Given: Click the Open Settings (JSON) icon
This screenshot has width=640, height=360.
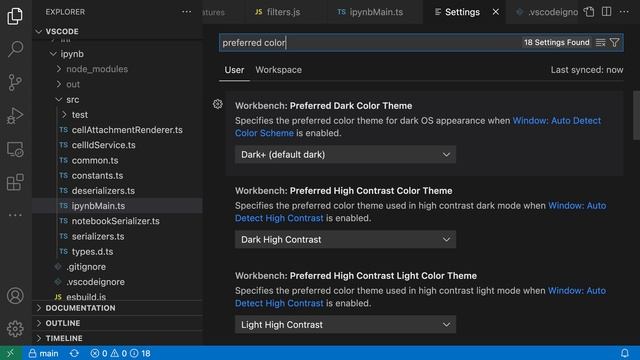Looking at the screenshot, I should [x=589, y=12].
